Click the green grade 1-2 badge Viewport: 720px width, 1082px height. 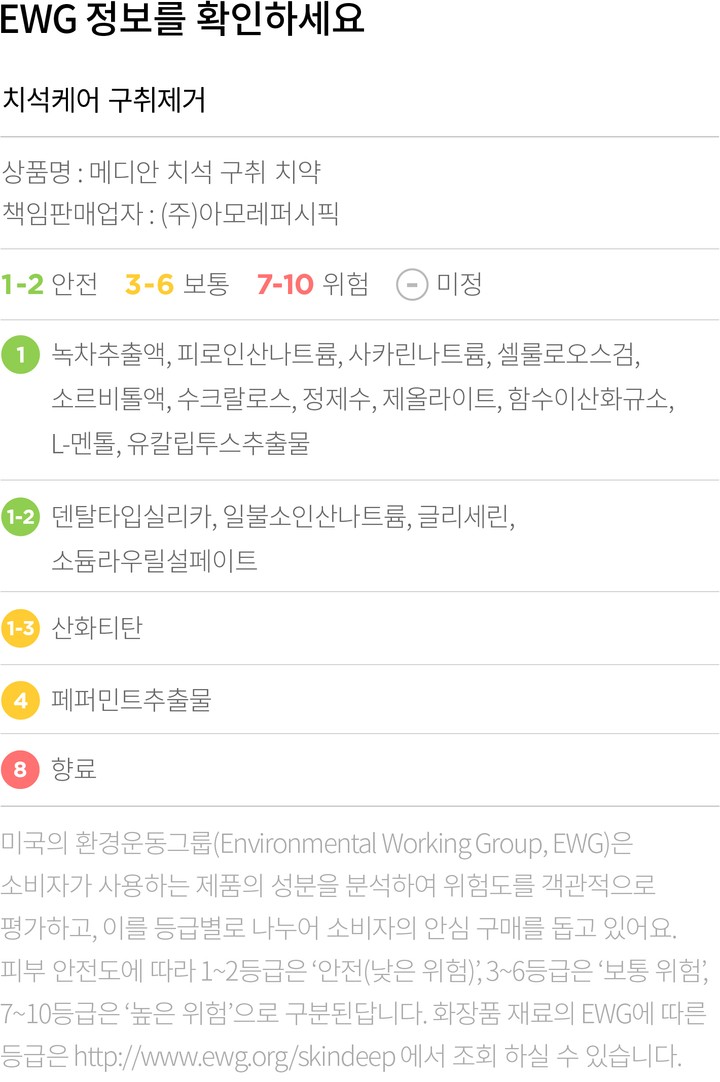[x=21, y=517]
